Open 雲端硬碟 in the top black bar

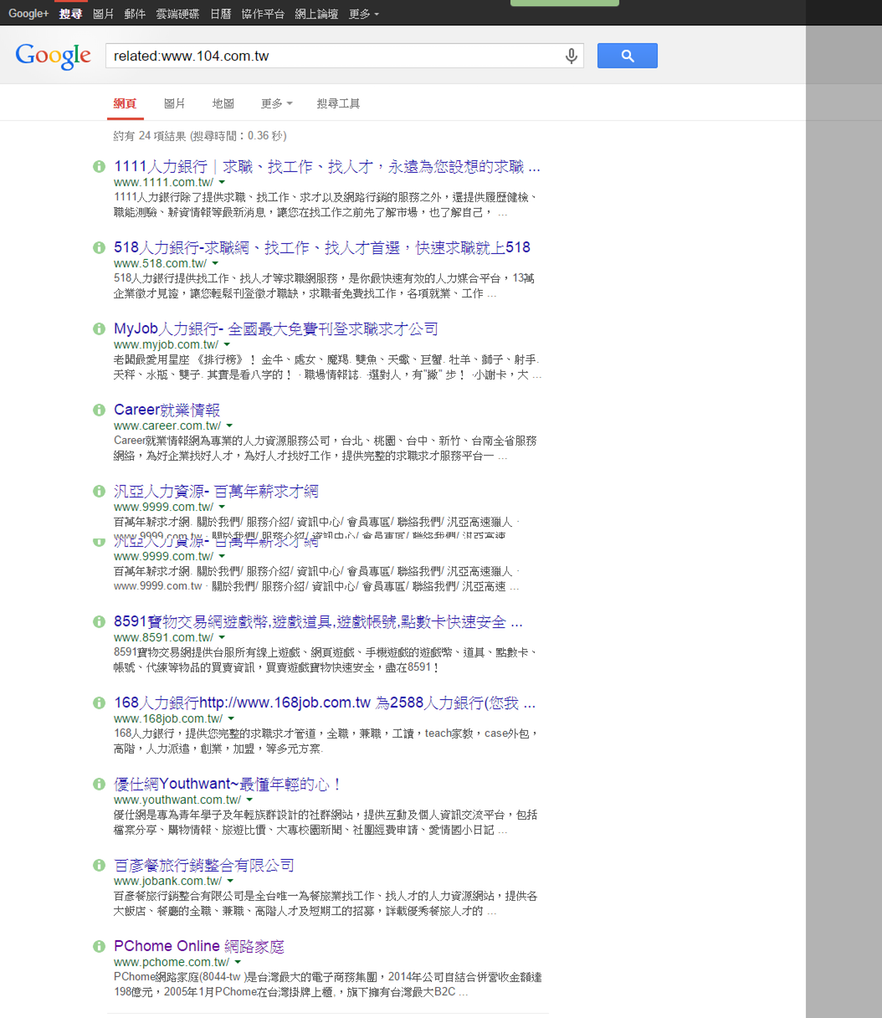coord(177,14)
